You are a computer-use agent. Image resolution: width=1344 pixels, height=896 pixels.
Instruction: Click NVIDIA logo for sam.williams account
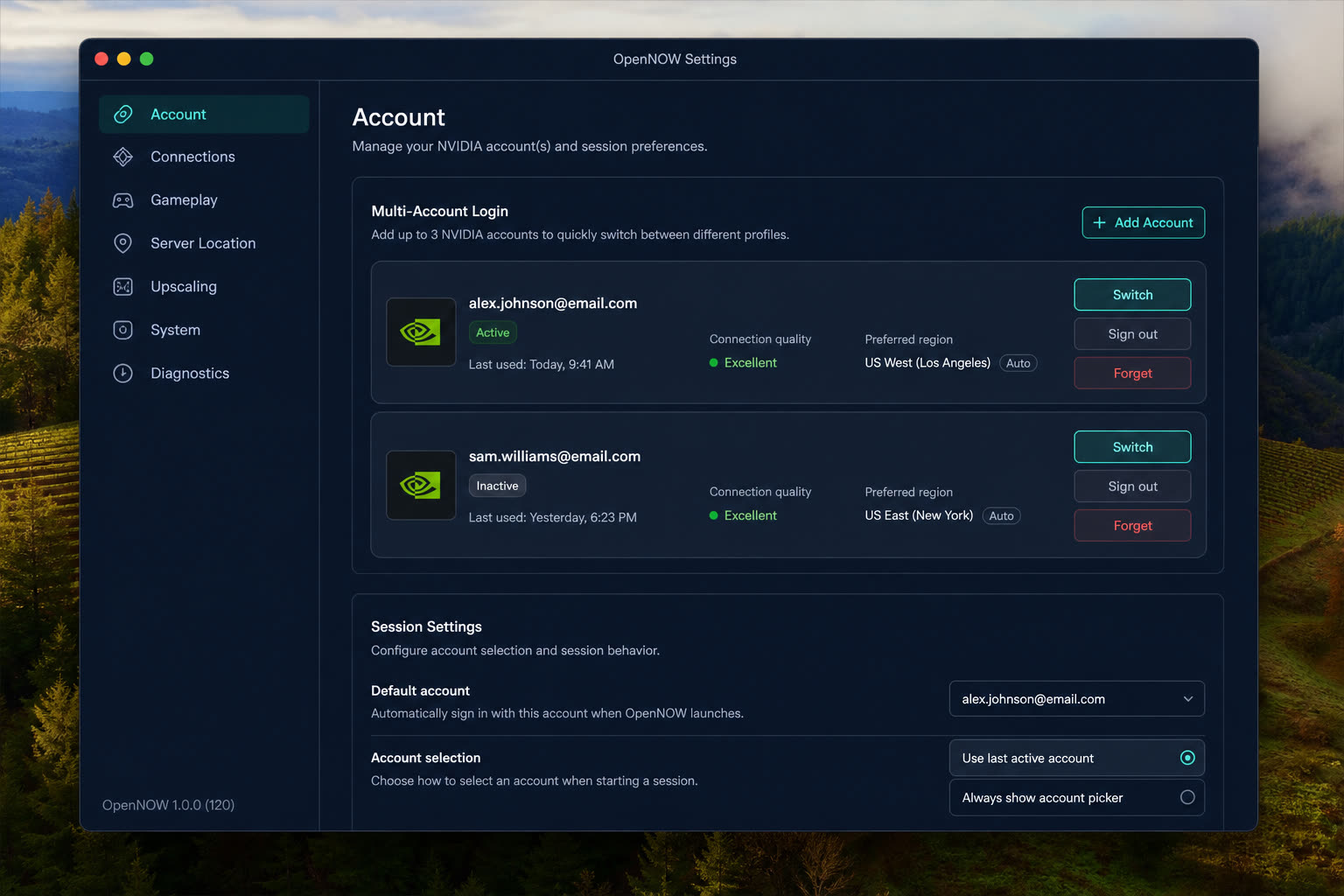[421, 485]
